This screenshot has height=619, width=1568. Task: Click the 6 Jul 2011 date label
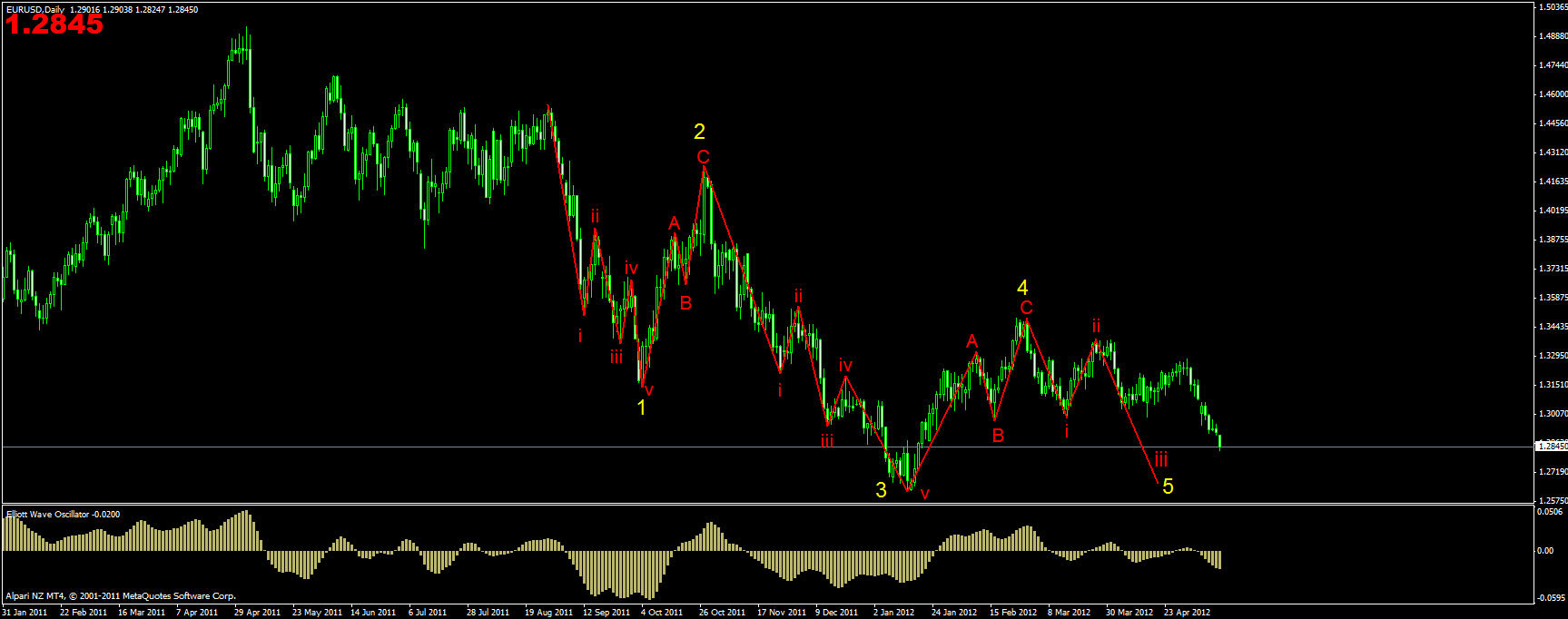tap(428, 613)
